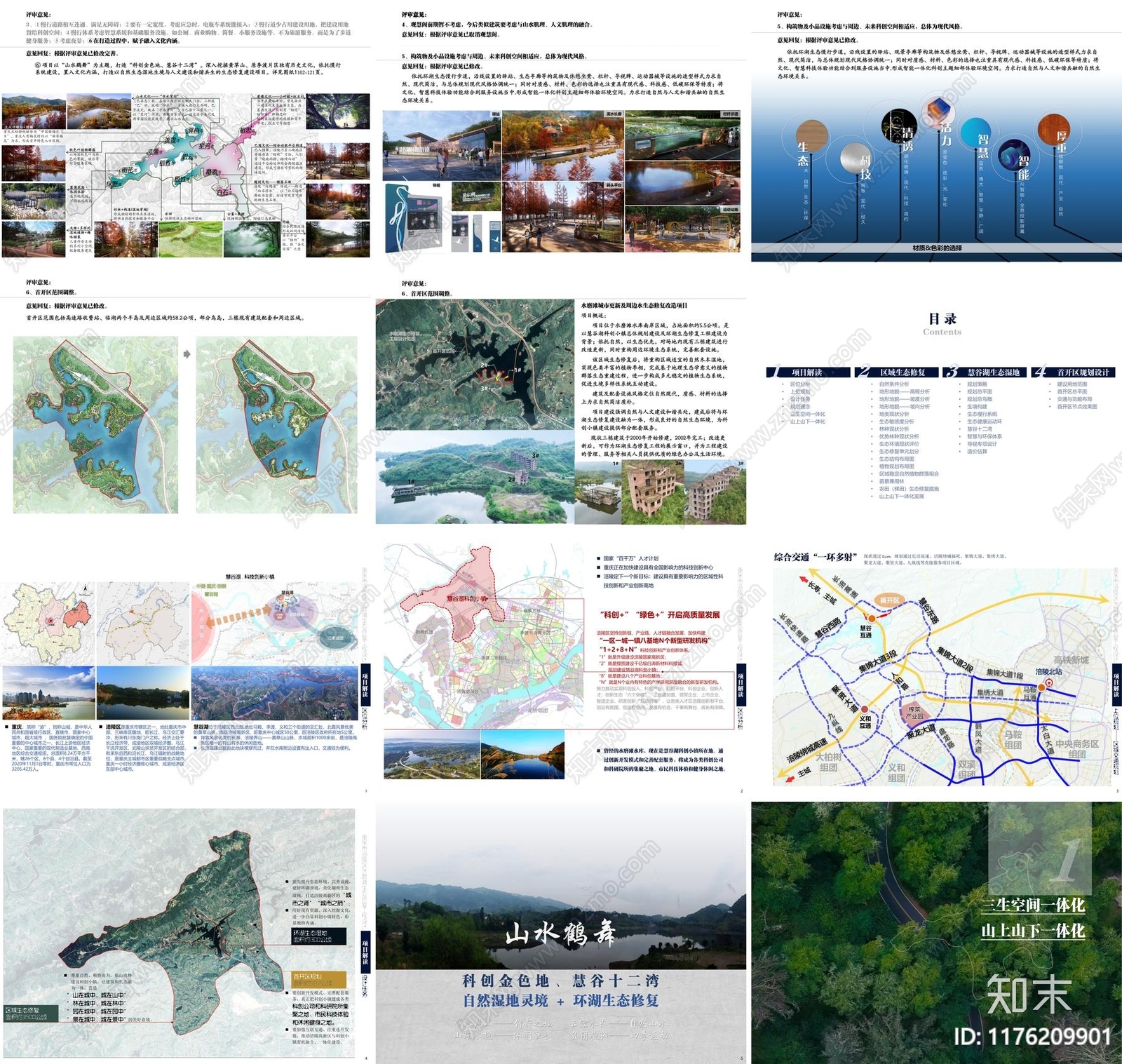This screenshot has width=1122, height=1064.
Task: Click the 首开区 orange label on traffic map
Action: point(889,600)
